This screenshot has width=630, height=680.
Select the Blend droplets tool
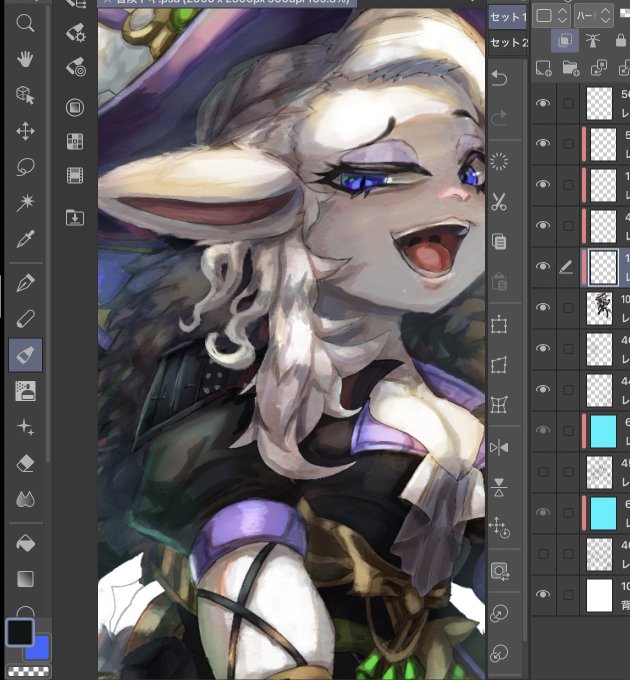click(25, 499)
